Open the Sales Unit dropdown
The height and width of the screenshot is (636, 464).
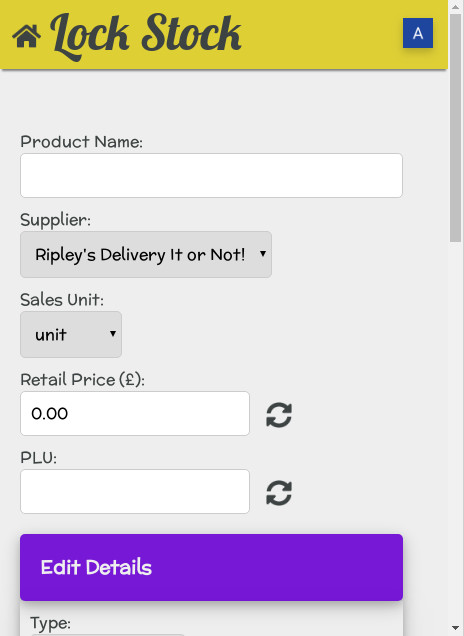71,335
